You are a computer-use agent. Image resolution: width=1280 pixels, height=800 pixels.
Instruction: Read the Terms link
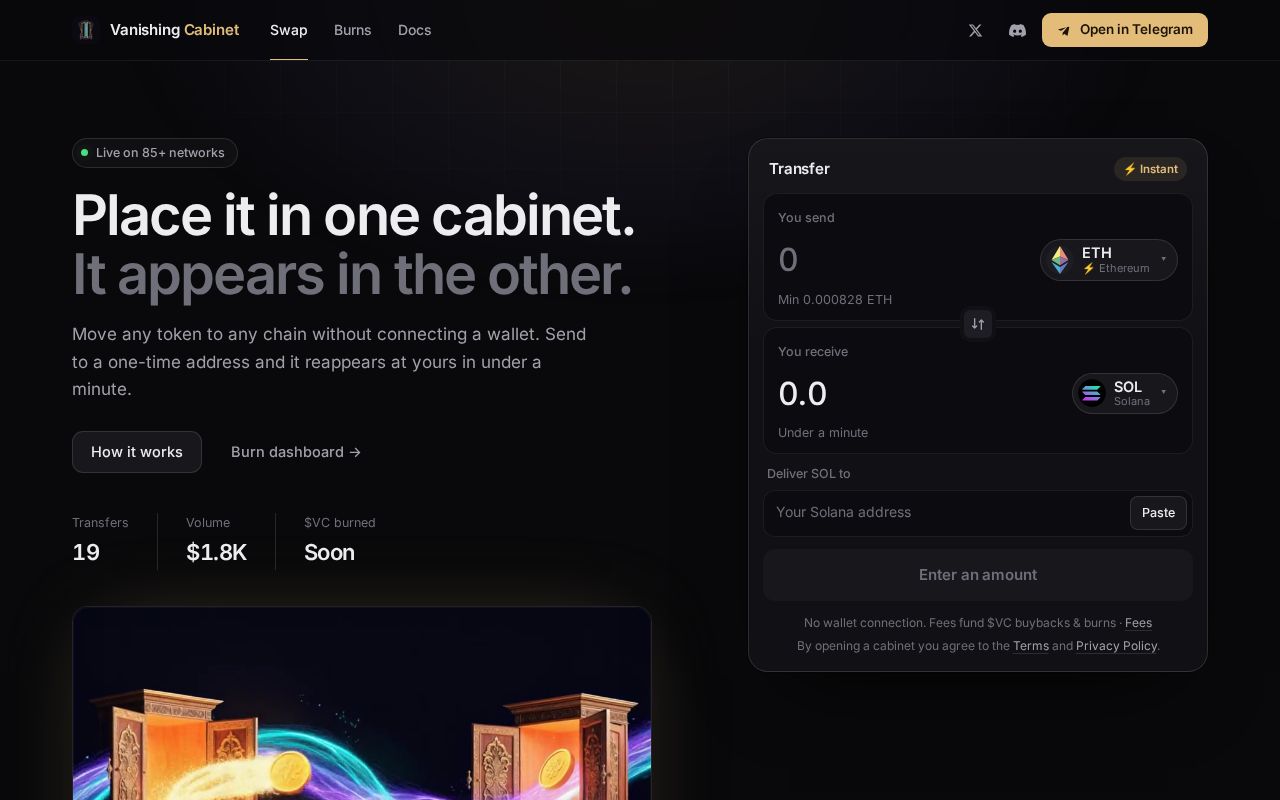pos(1031,646)
